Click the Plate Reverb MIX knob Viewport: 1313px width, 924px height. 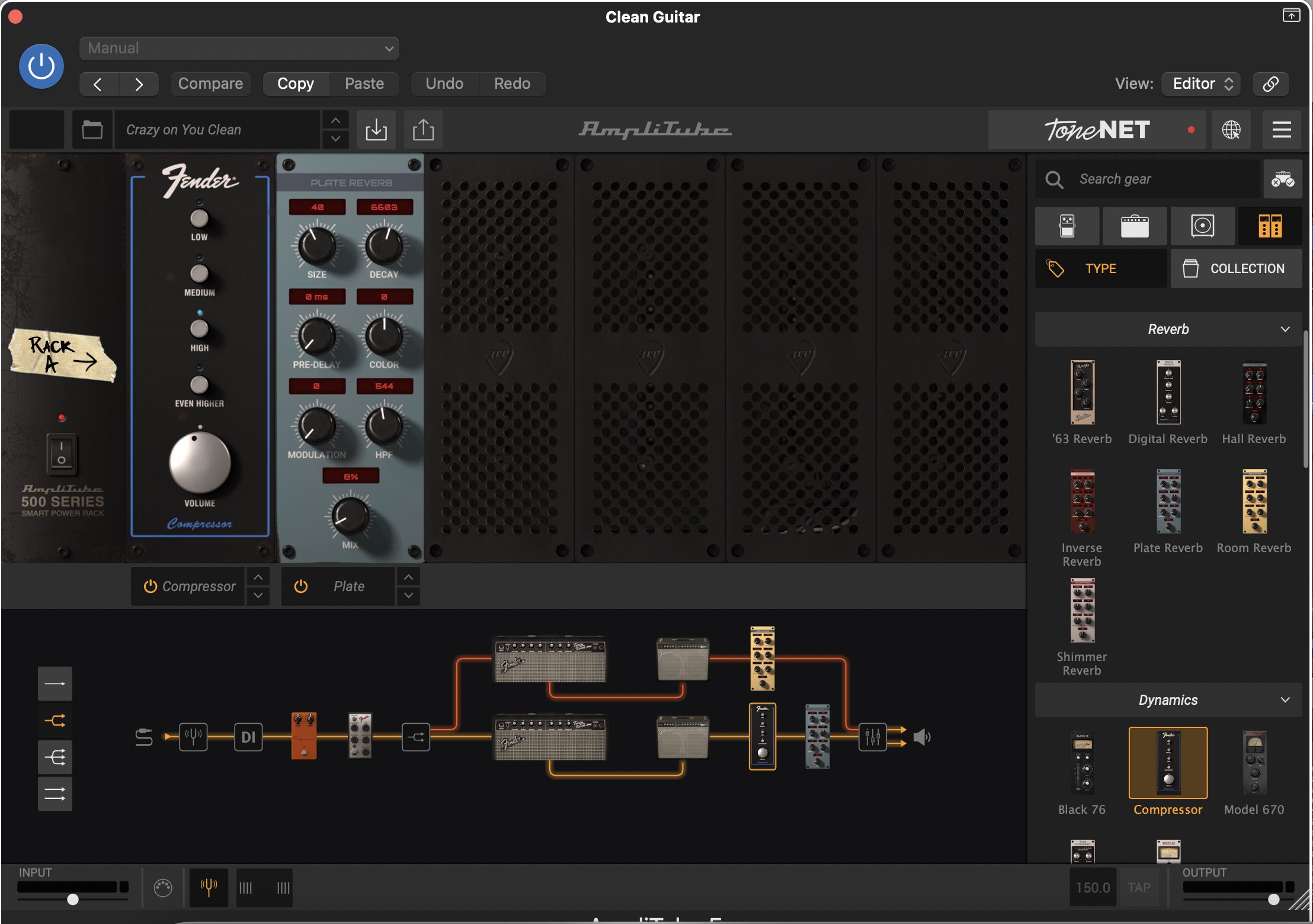[x=350, y=515]
